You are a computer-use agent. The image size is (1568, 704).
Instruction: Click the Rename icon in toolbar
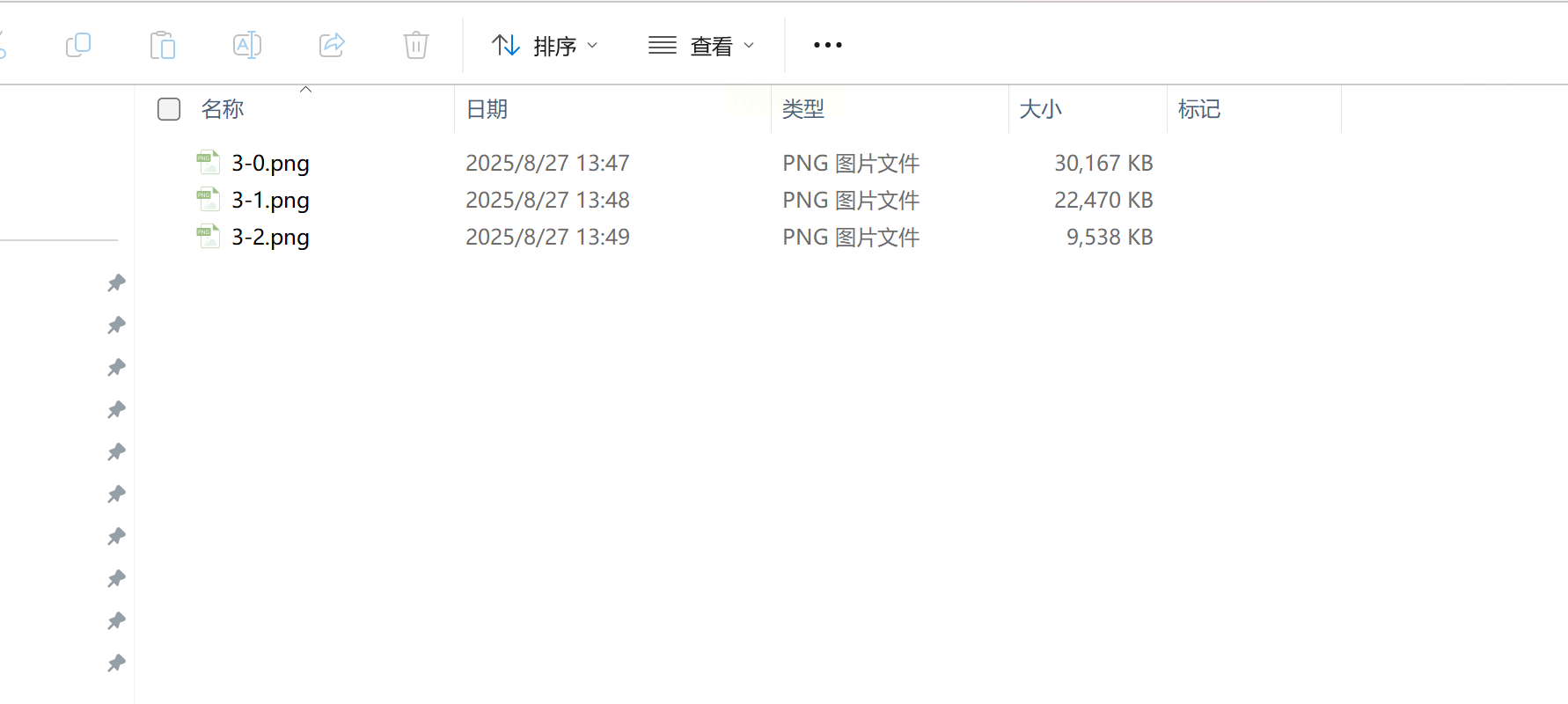tap(247, 45)
